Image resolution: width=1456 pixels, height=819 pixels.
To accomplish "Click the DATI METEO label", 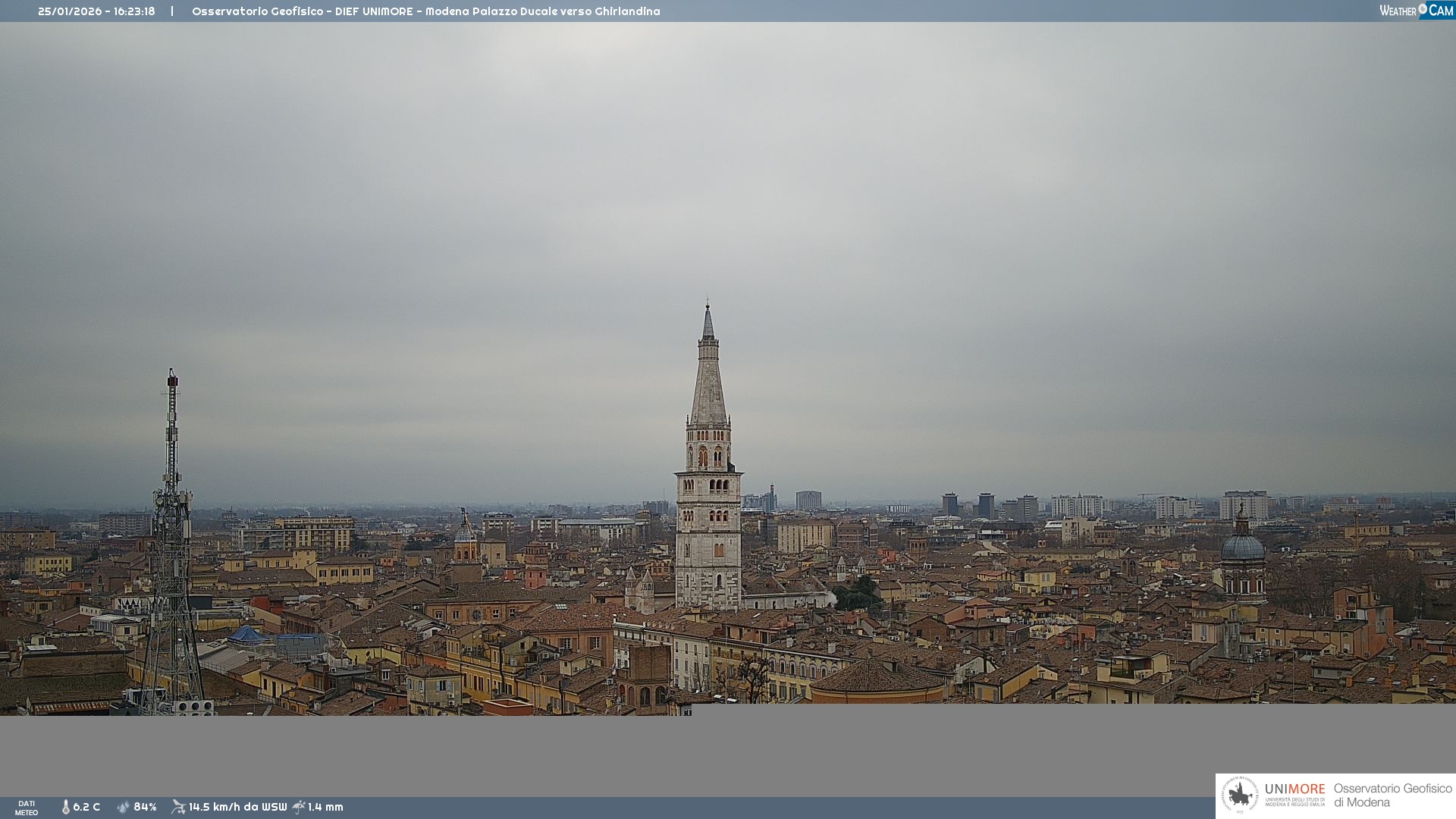I will point(27,808).
